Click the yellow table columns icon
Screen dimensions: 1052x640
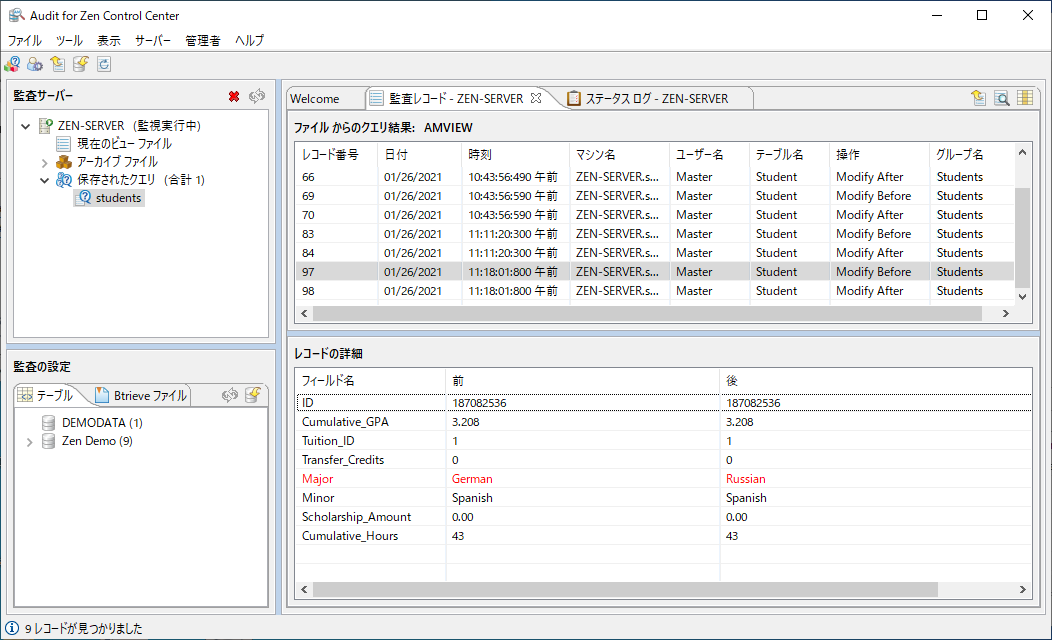1025,98
